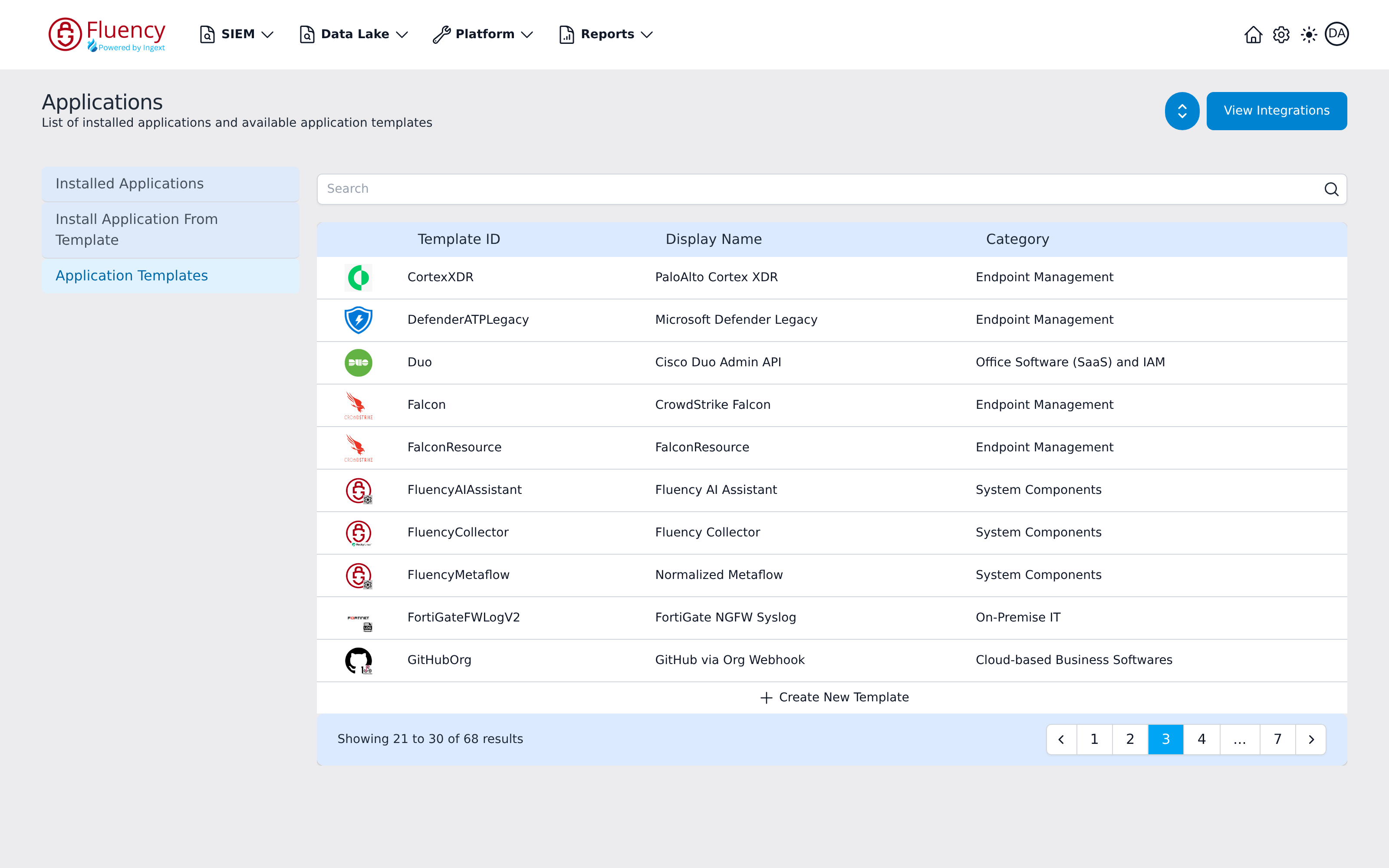The height and width of the screenshot is (868, 1389).
Task: Click the Template ID column header
Action: [459, 240]
